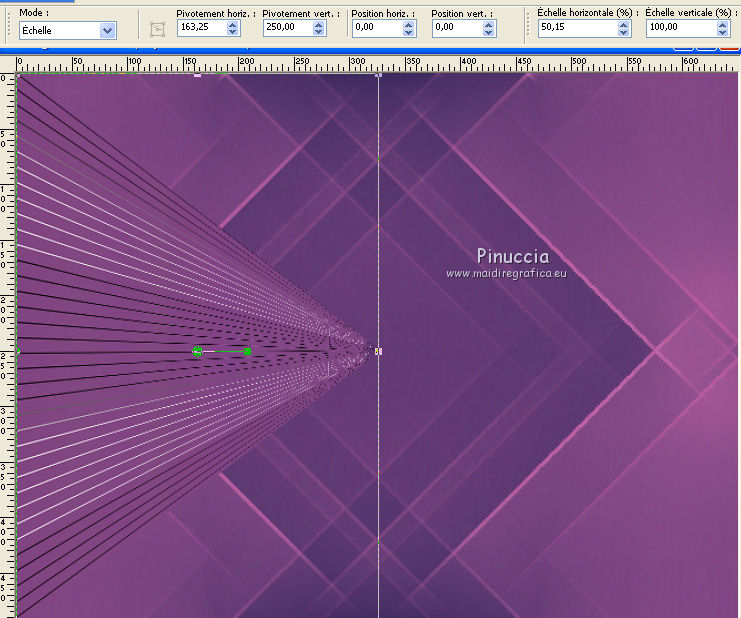Click the Échelle verticale (%) value field

point(682,27)
